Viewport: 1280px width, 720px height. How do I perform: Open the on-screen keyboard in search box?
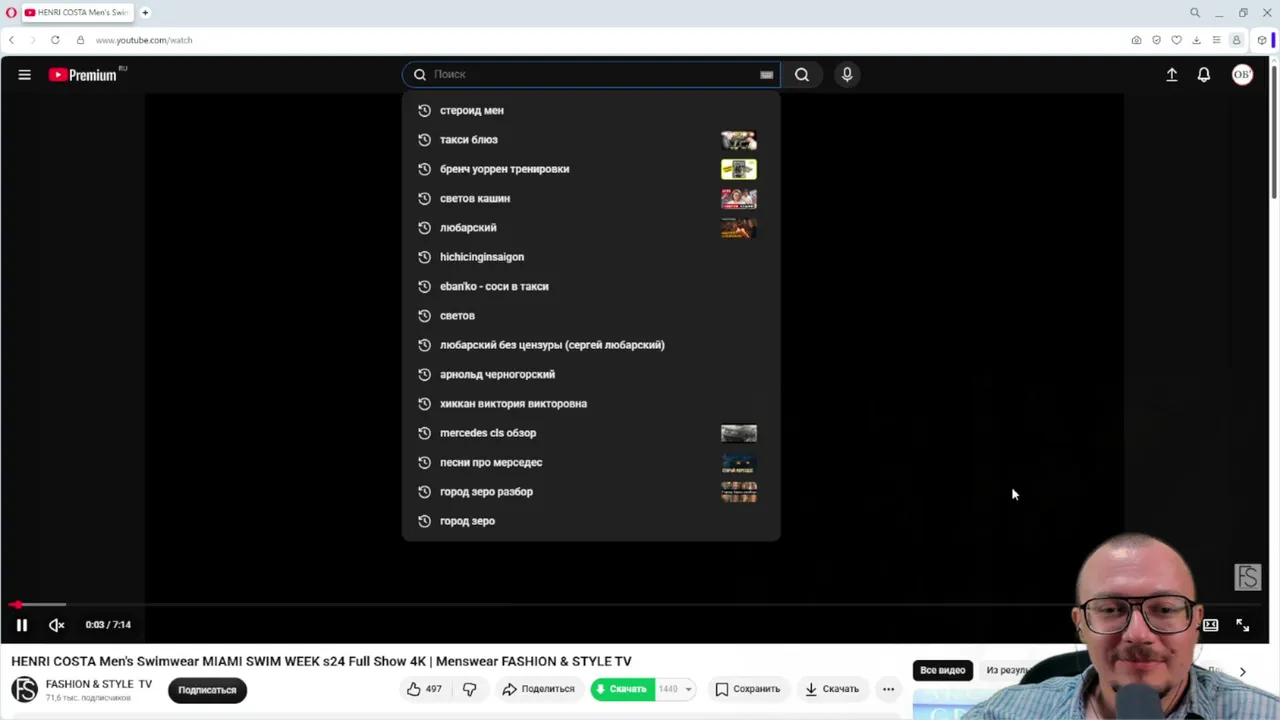[x=766, y=74]
